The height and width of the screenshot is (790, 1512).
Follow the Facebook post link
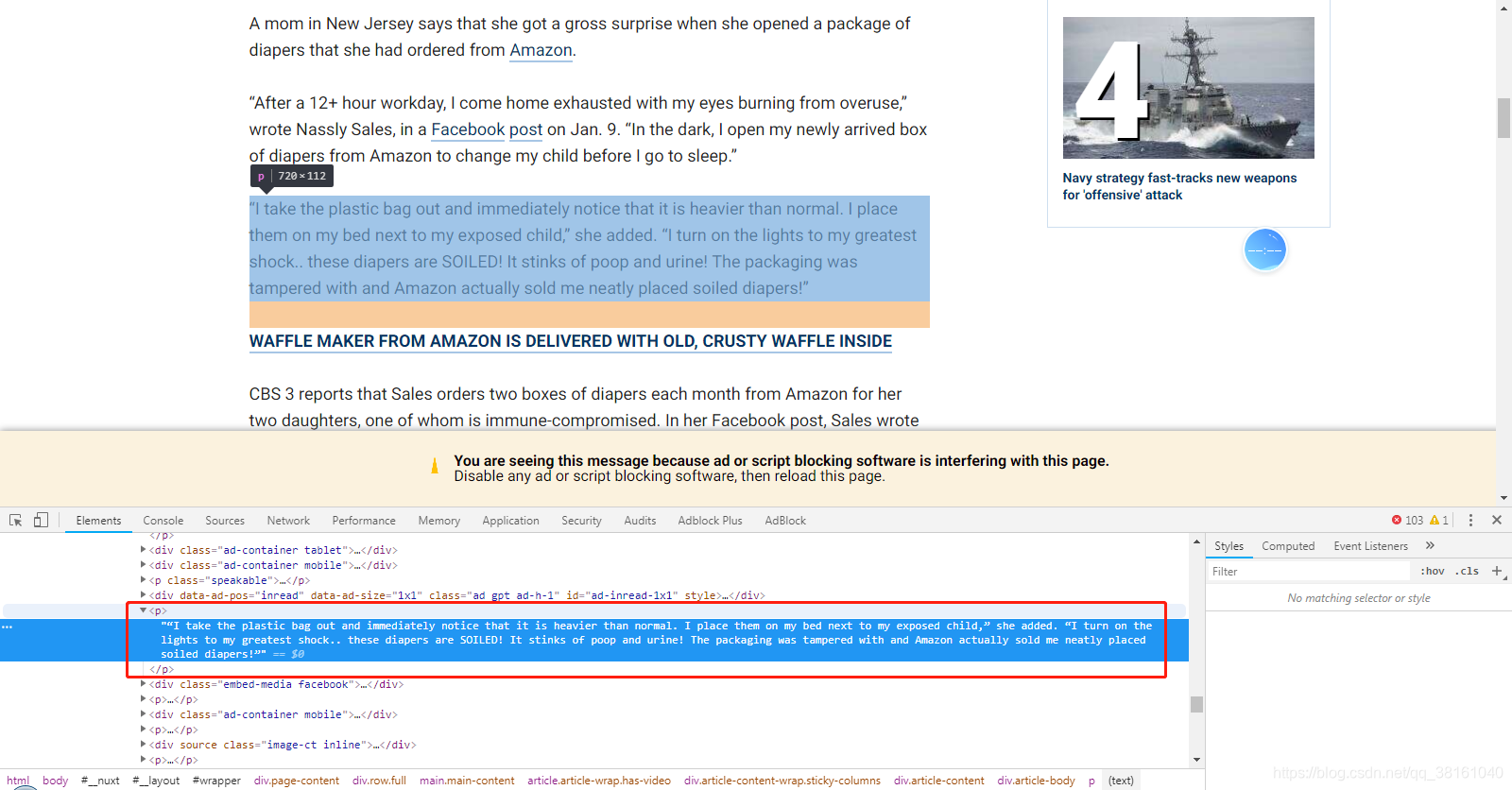point(487,129)
